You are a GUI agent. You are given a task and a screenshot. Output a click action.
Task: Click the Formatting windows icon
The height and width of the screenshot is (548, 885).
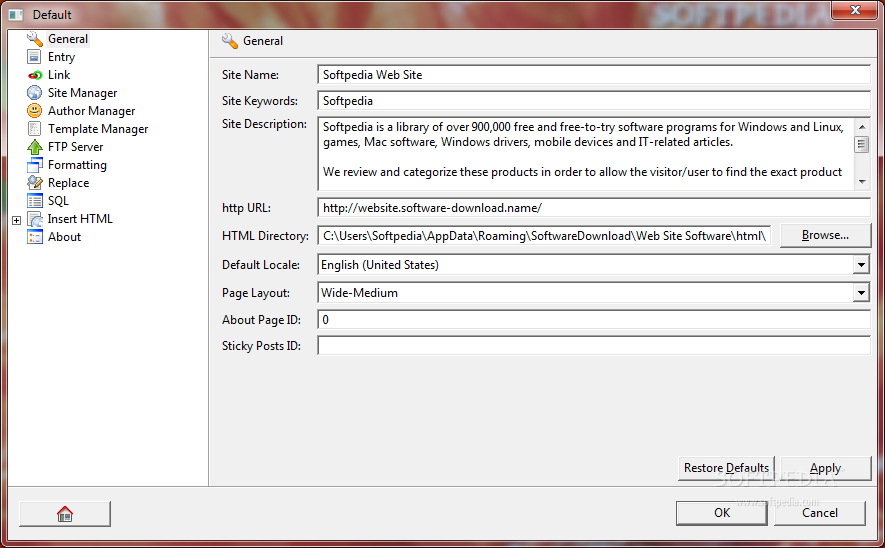click(x=34, y=165)
